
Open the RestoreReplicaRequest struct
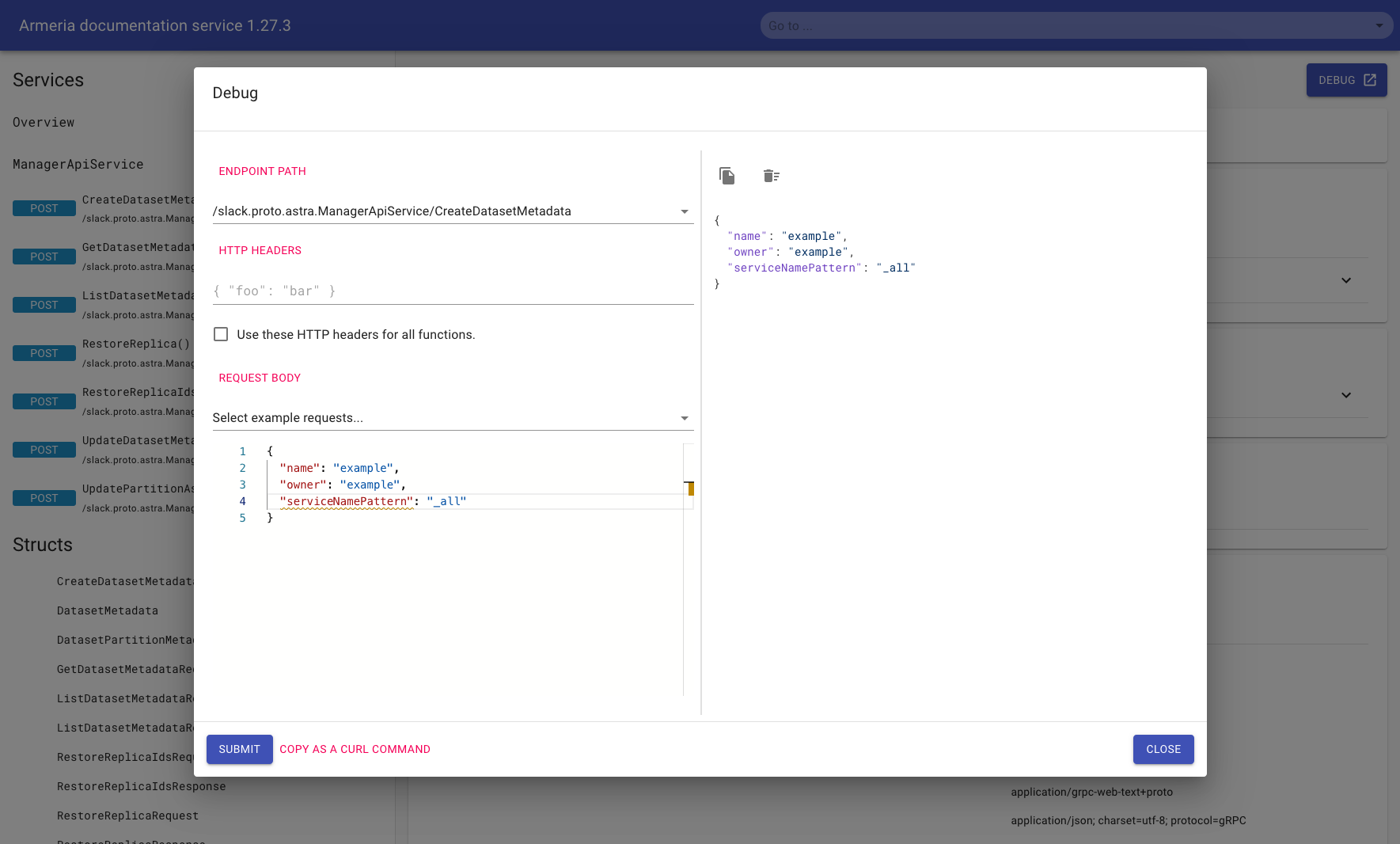tap(127, 815)
